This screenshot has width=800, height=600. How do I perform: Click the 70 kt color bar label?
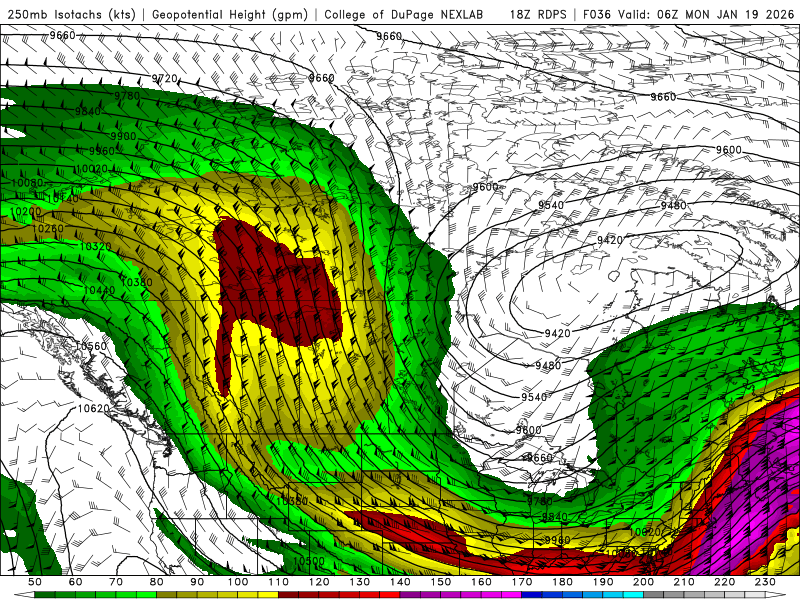pos(116,582)
